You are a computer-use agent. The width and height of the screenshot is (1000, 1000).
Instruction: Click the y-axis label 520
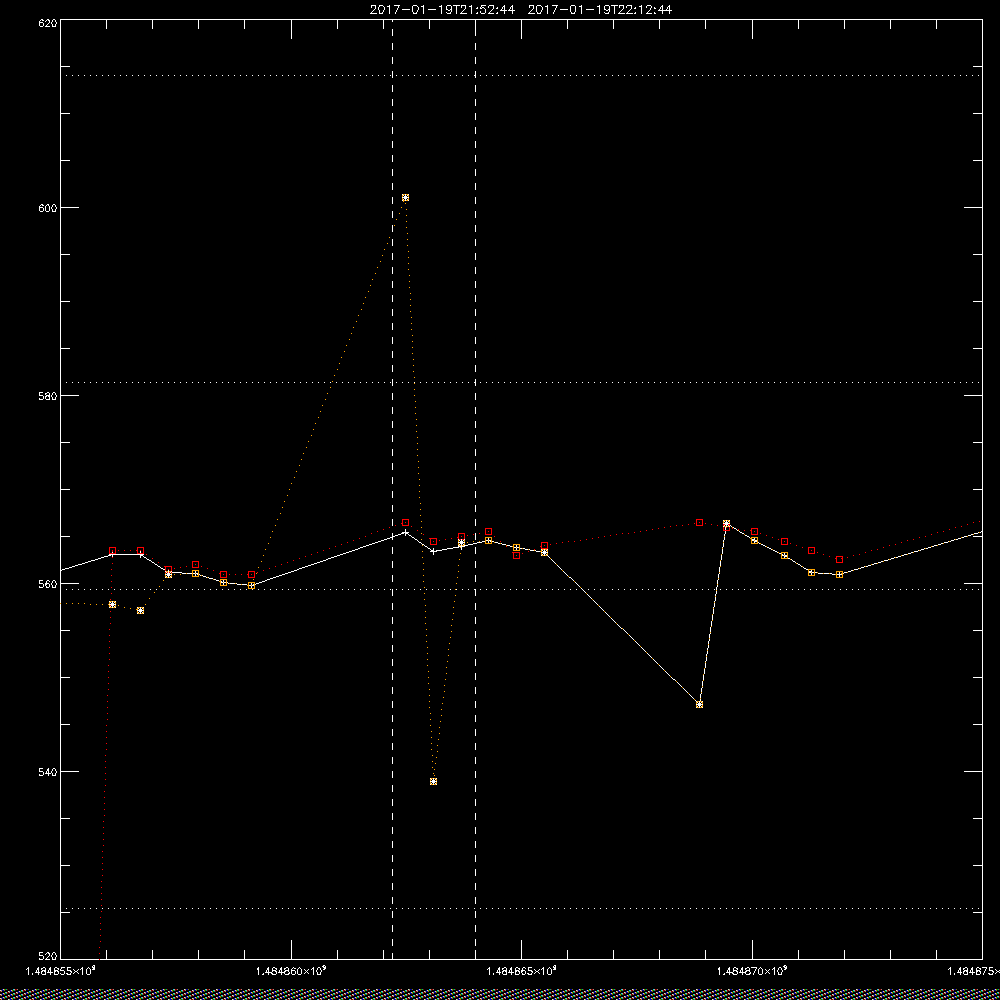[x=48, y=957]
